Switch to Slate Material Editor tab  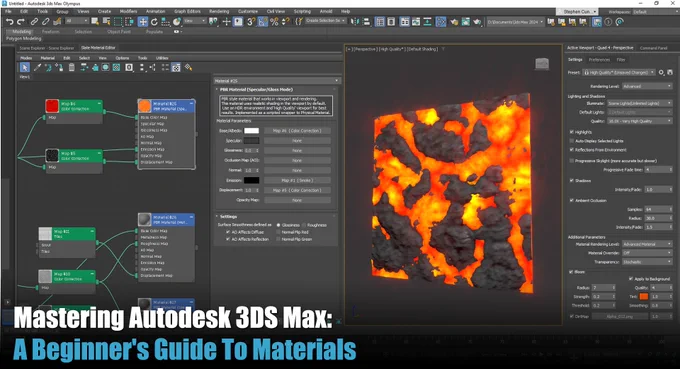click(98, 48)
